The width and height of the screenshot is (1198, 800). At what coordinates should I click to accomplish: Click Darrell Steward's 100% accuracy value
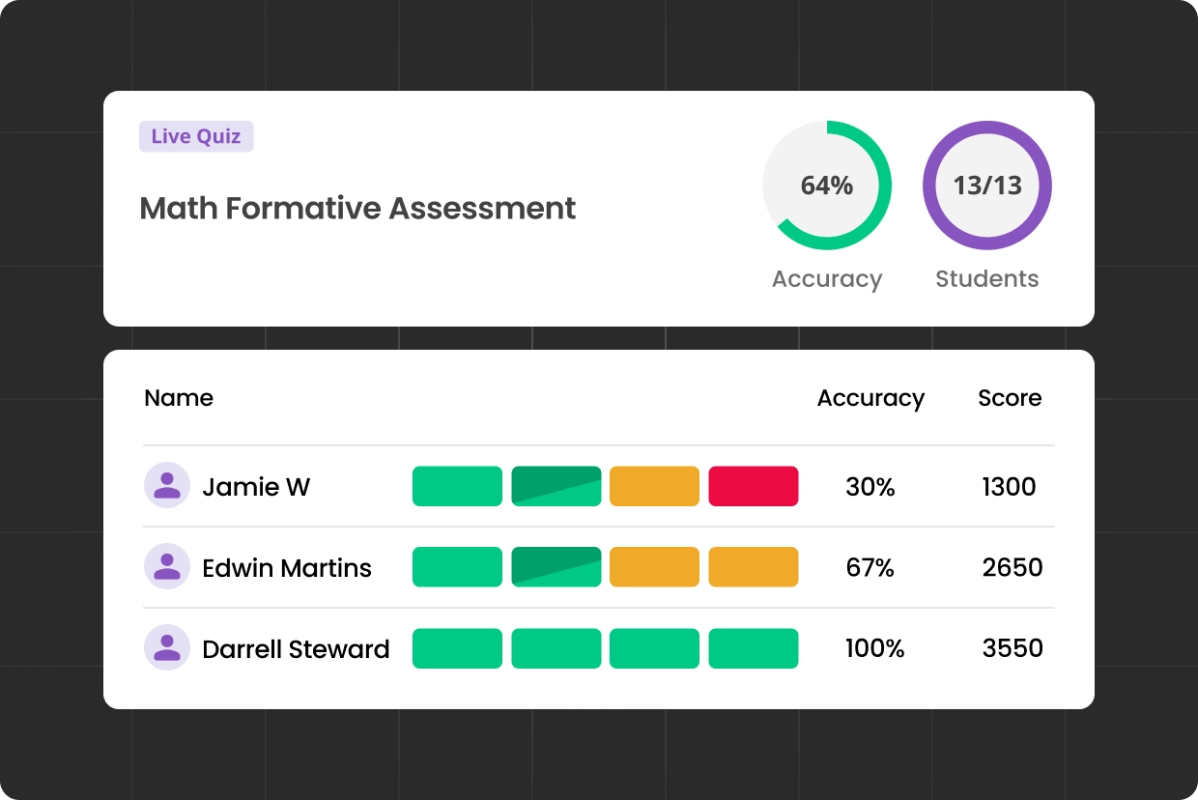coord(874,648)
